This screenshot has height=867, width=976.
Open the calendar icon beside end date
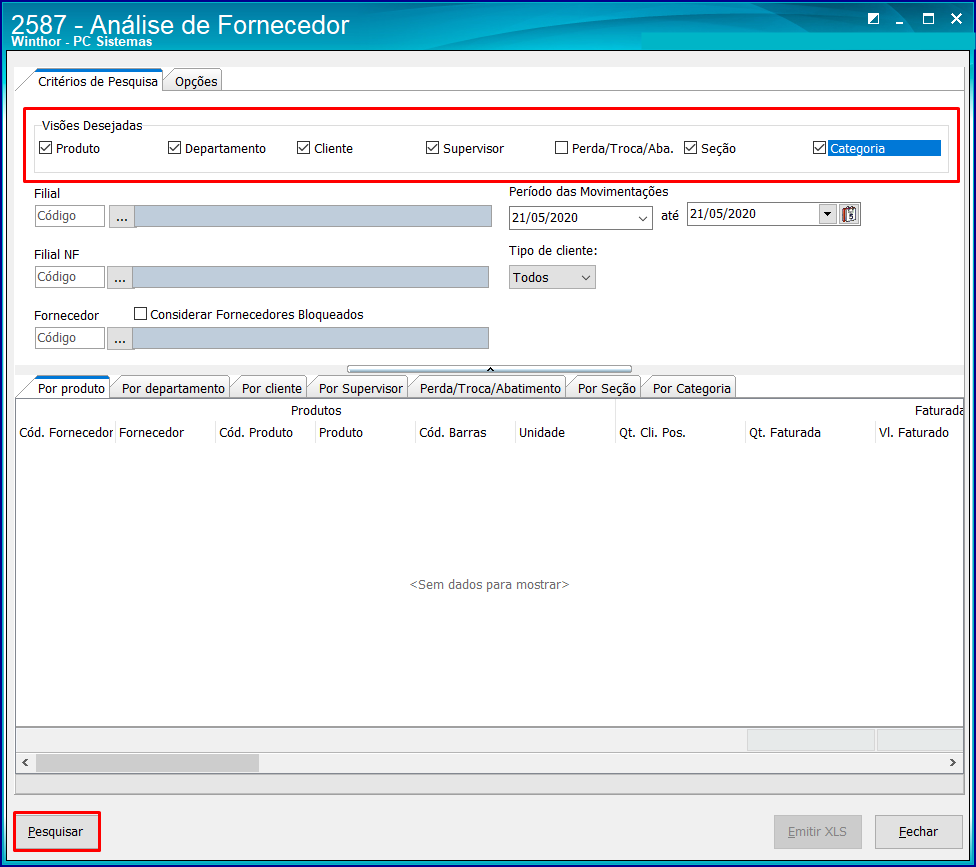pyautogui.click(x=849, y=214)
